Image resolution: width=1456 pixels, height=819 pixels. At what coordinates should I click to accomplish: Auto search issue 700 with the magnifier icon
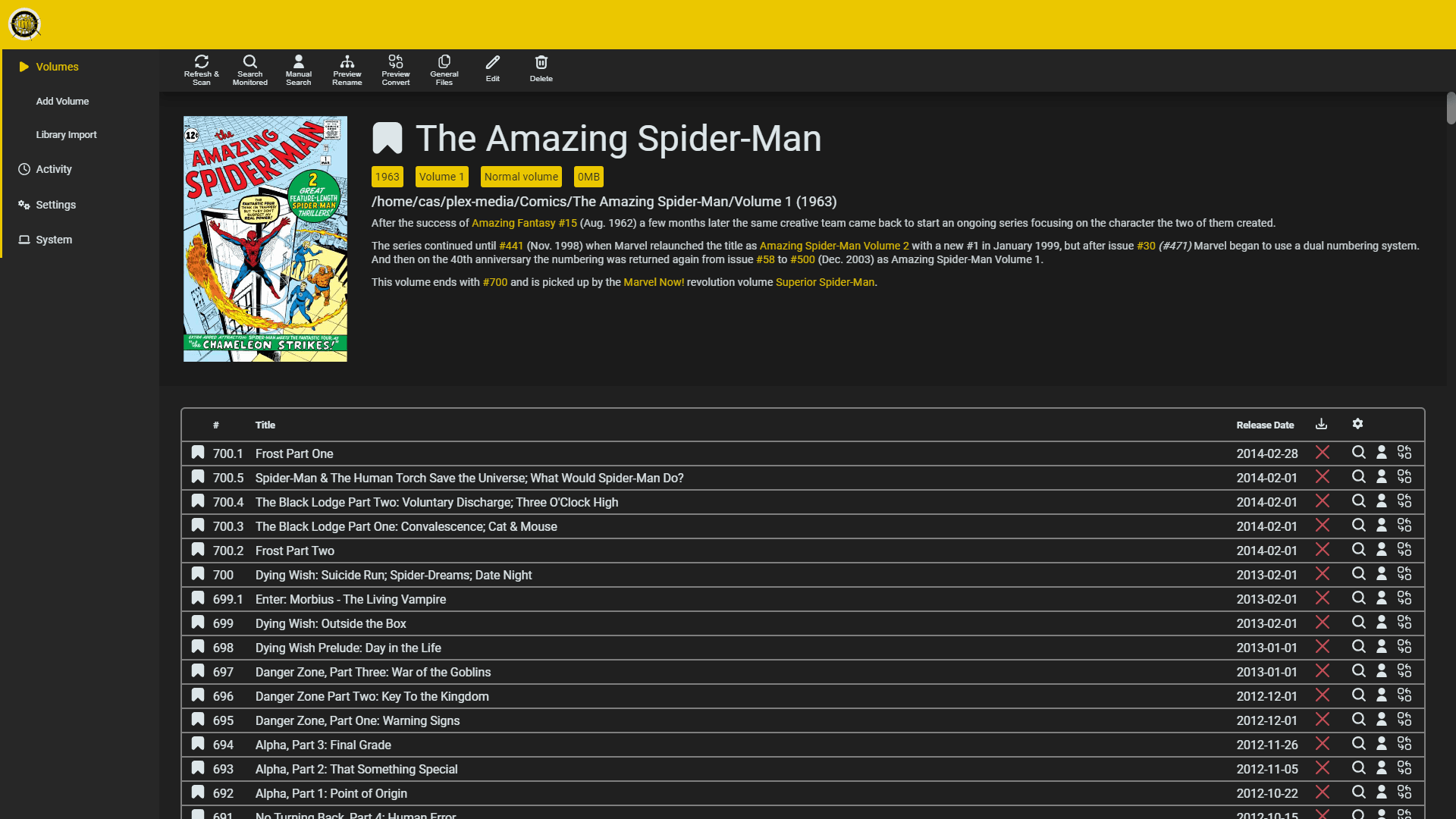[x=1358, y=574]
